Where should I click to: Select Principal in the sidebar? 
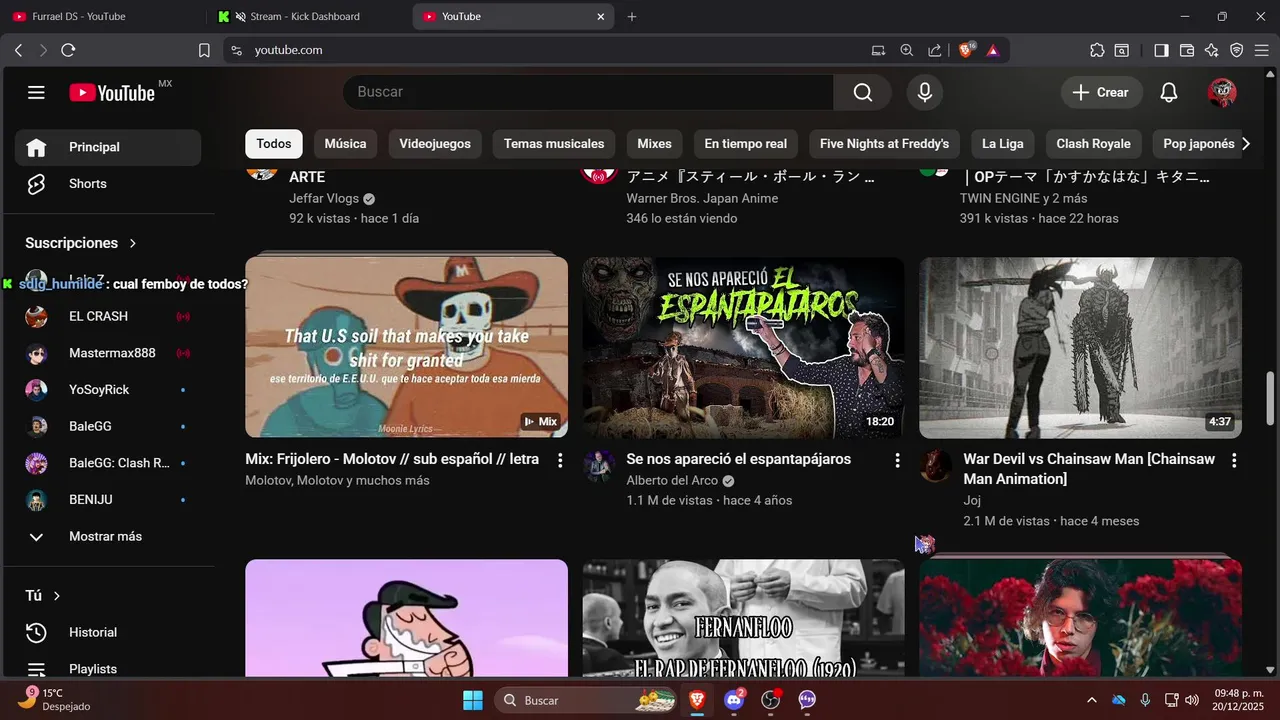(x=108, y=147)
